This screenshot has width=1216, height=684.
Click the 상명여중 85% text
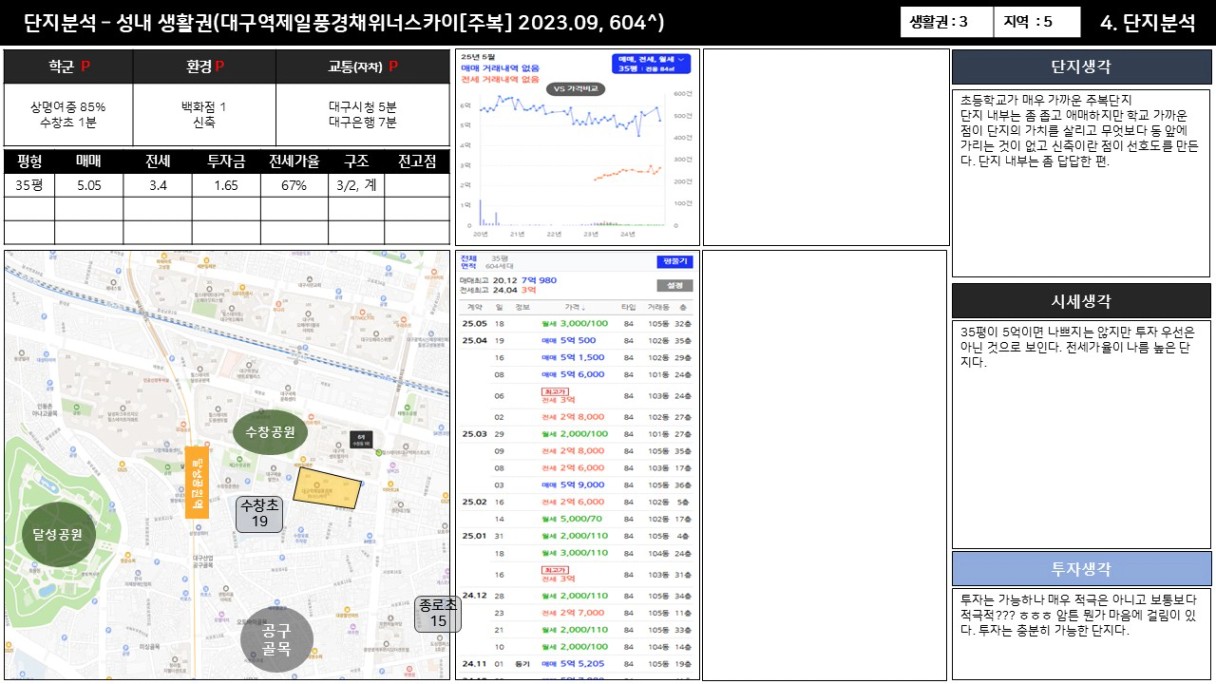pyautogui.click(x=68, y=107)
